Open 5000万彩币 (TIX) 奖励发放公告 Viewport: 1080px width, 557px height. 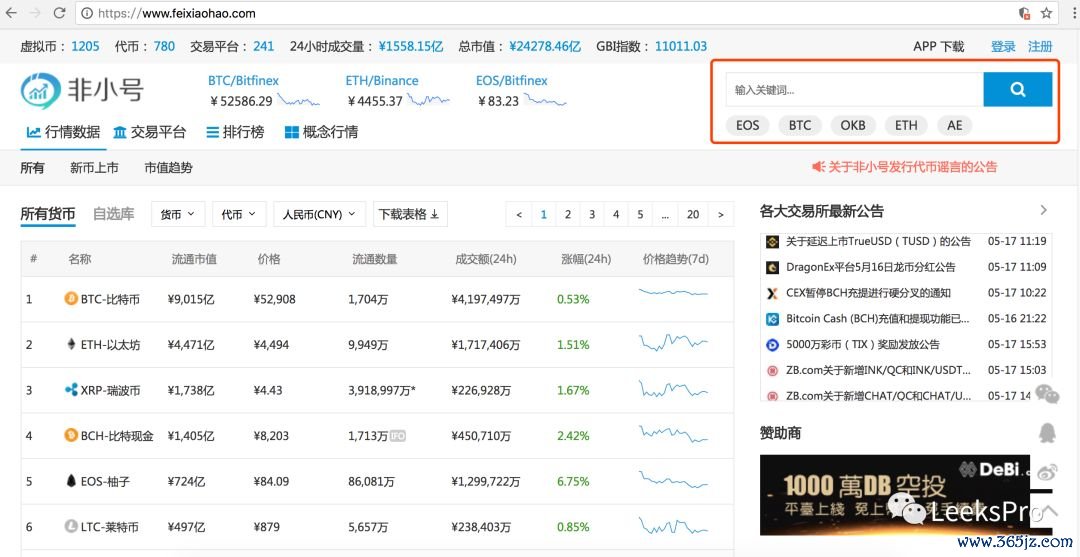(862, 344)
